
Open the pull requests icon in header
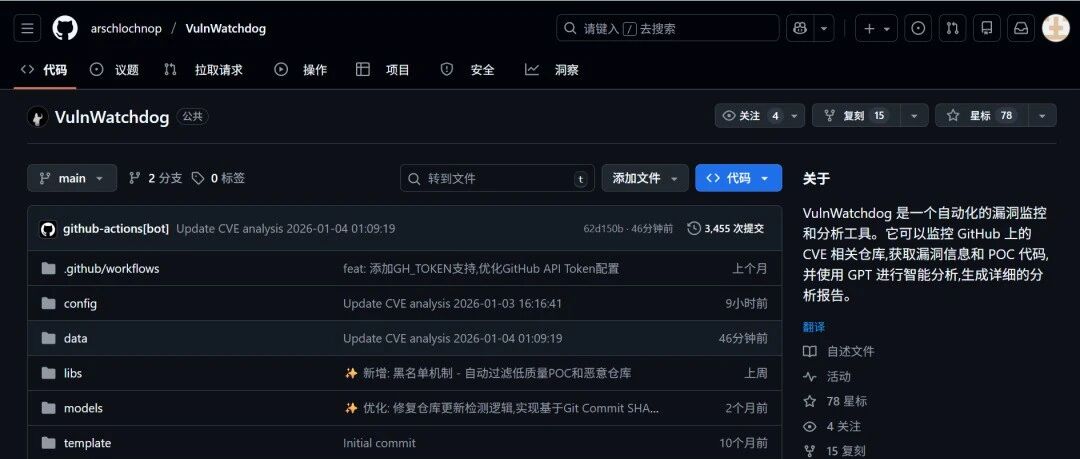click(x=953, y=28)
